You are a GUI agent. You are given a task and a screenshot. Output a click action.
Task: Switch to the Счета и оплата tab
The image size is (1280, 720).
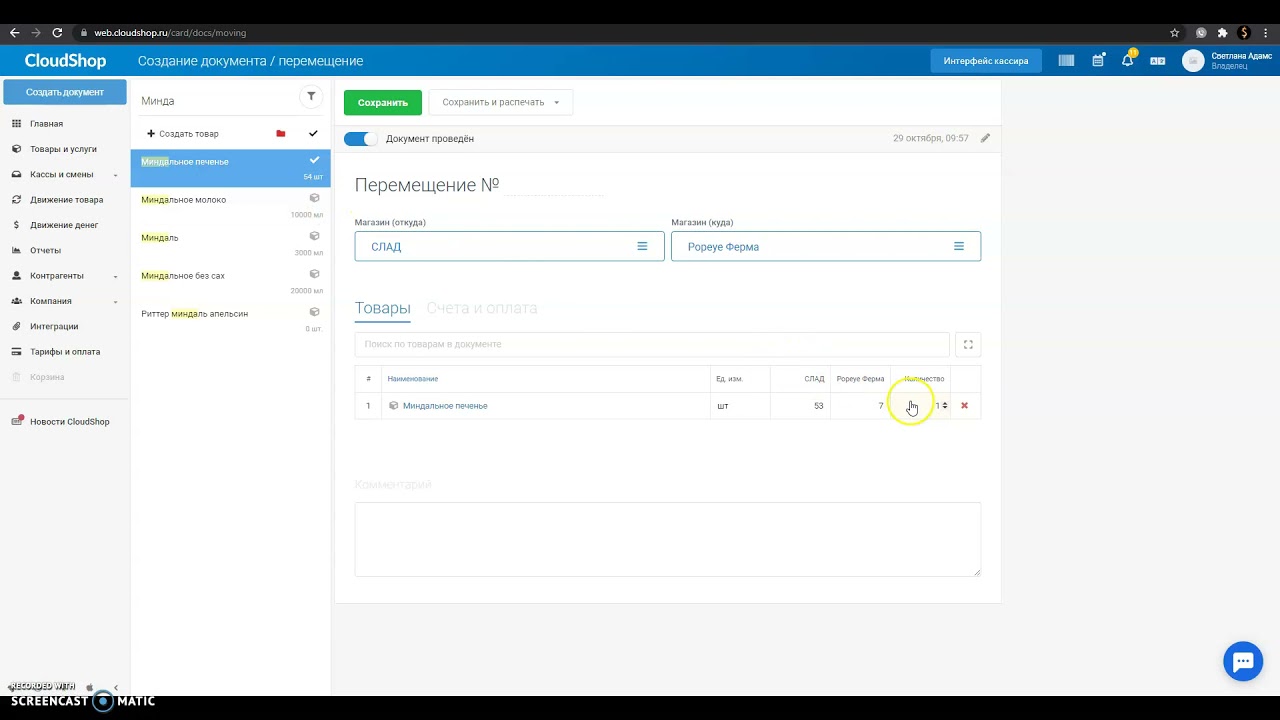(482, 308)
